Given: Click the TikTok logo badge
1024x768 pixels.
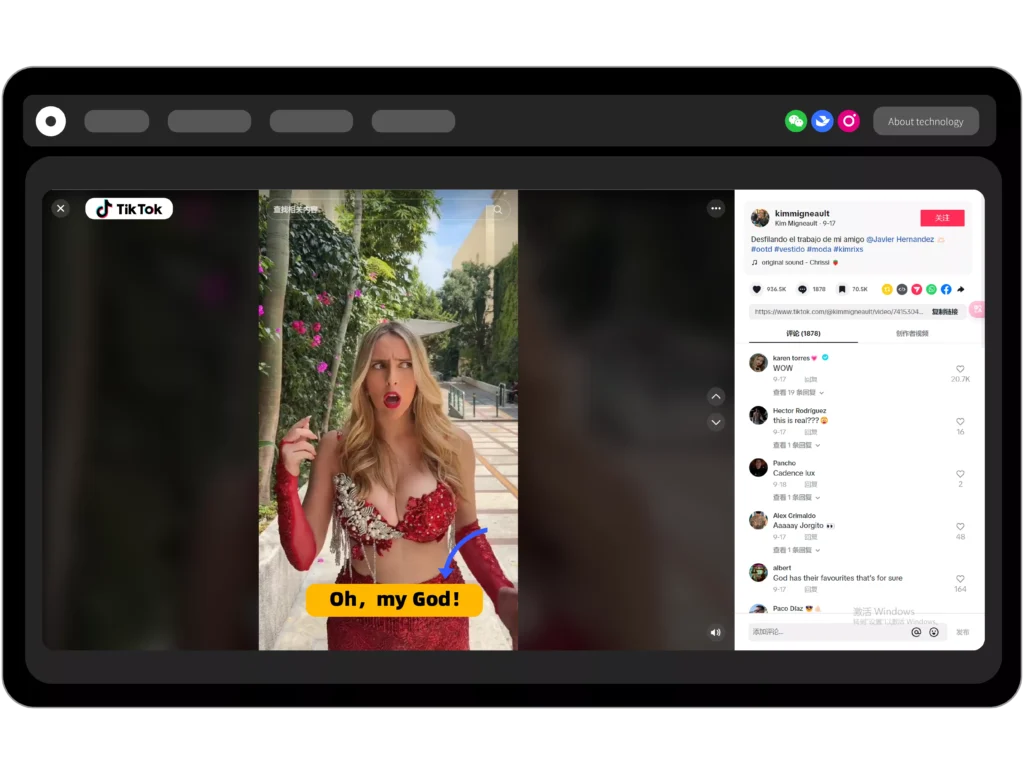Looking at the screenshot, I should click(x=129, y=209).
